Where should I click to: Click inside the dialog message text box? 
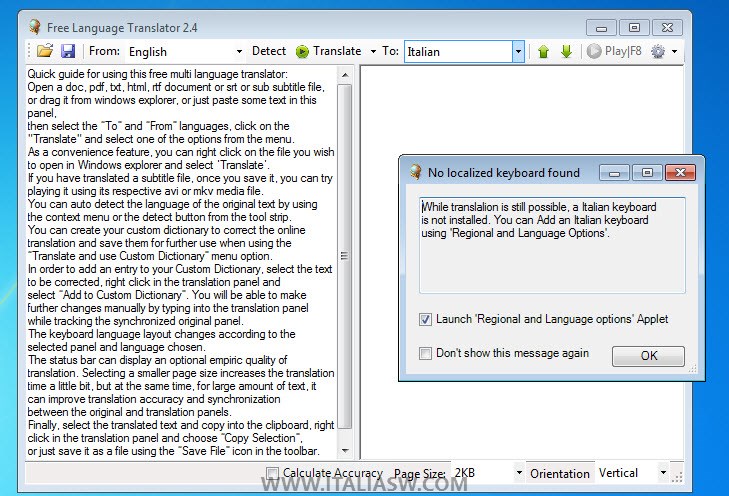[552, 245]
